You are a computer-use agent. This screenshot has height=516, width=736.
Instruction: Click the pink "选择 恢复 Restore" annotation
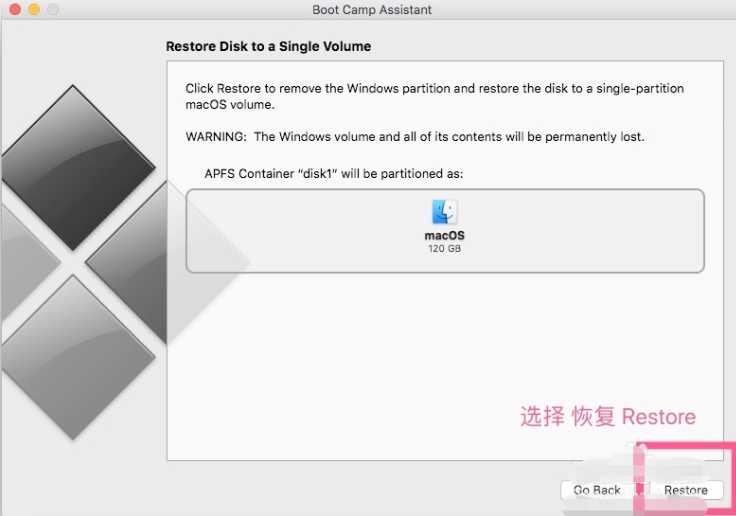607,417
